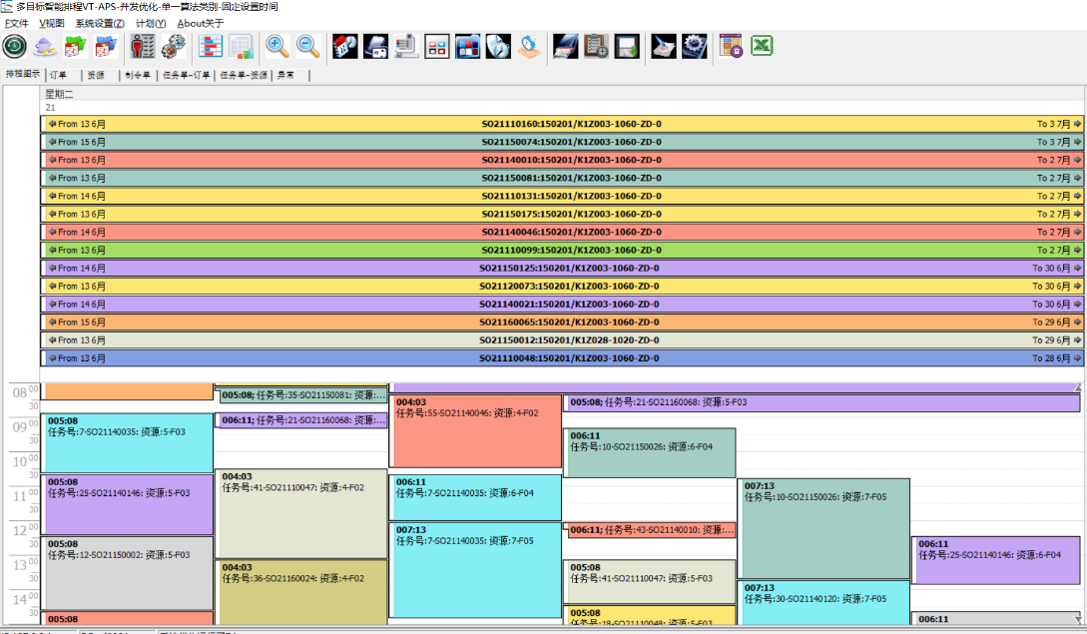Click the zoom in magnifier icon

coord(277,46)
